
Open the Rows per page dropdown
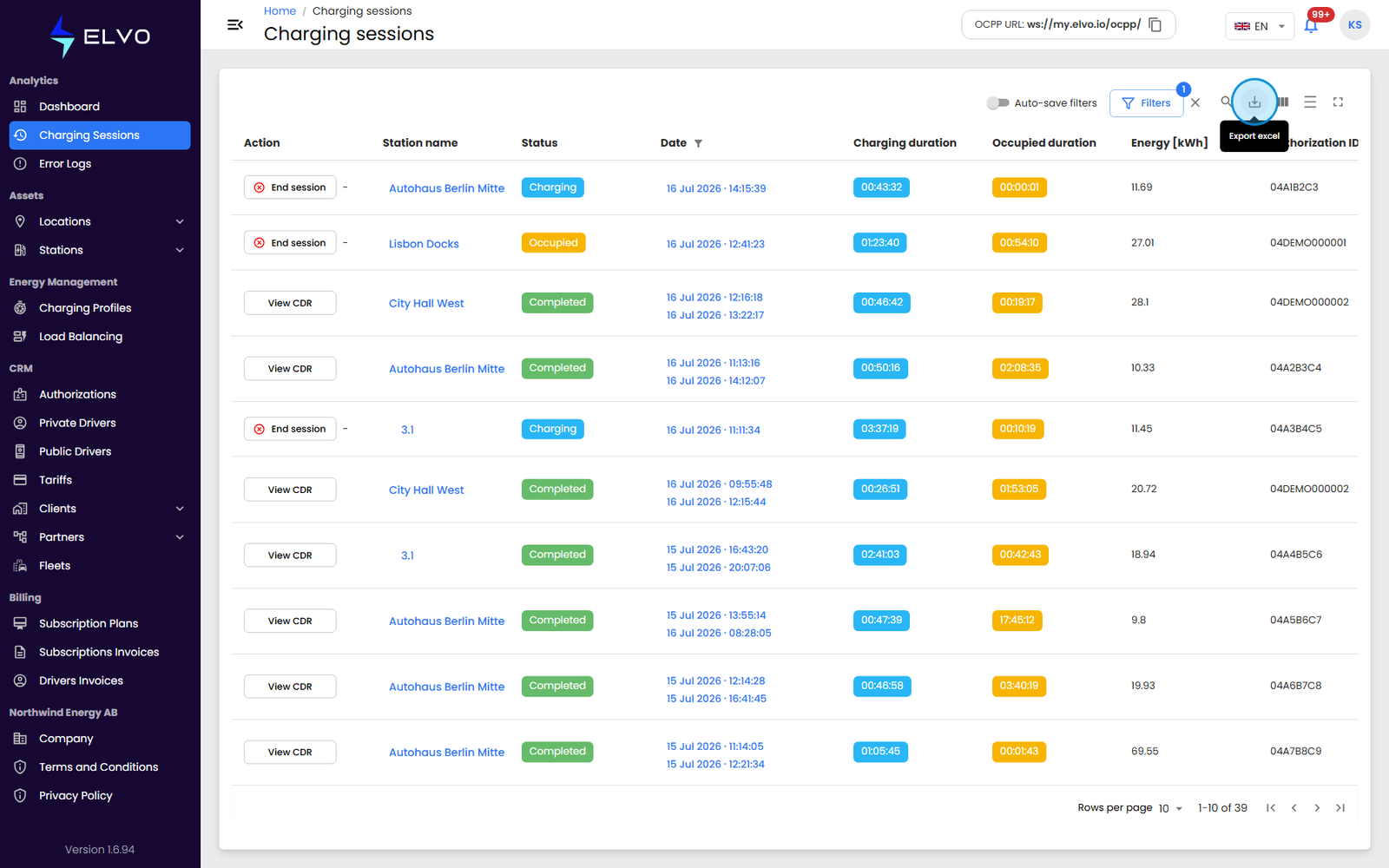(1170, 808)
